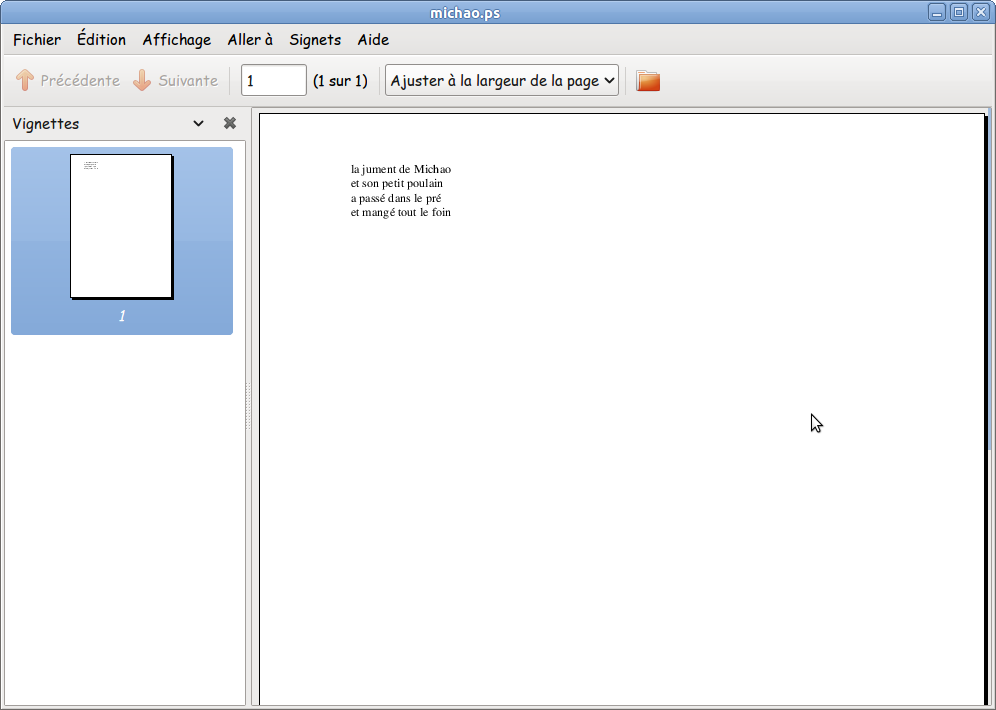Click the vertical scrollbar of the document

990,300
